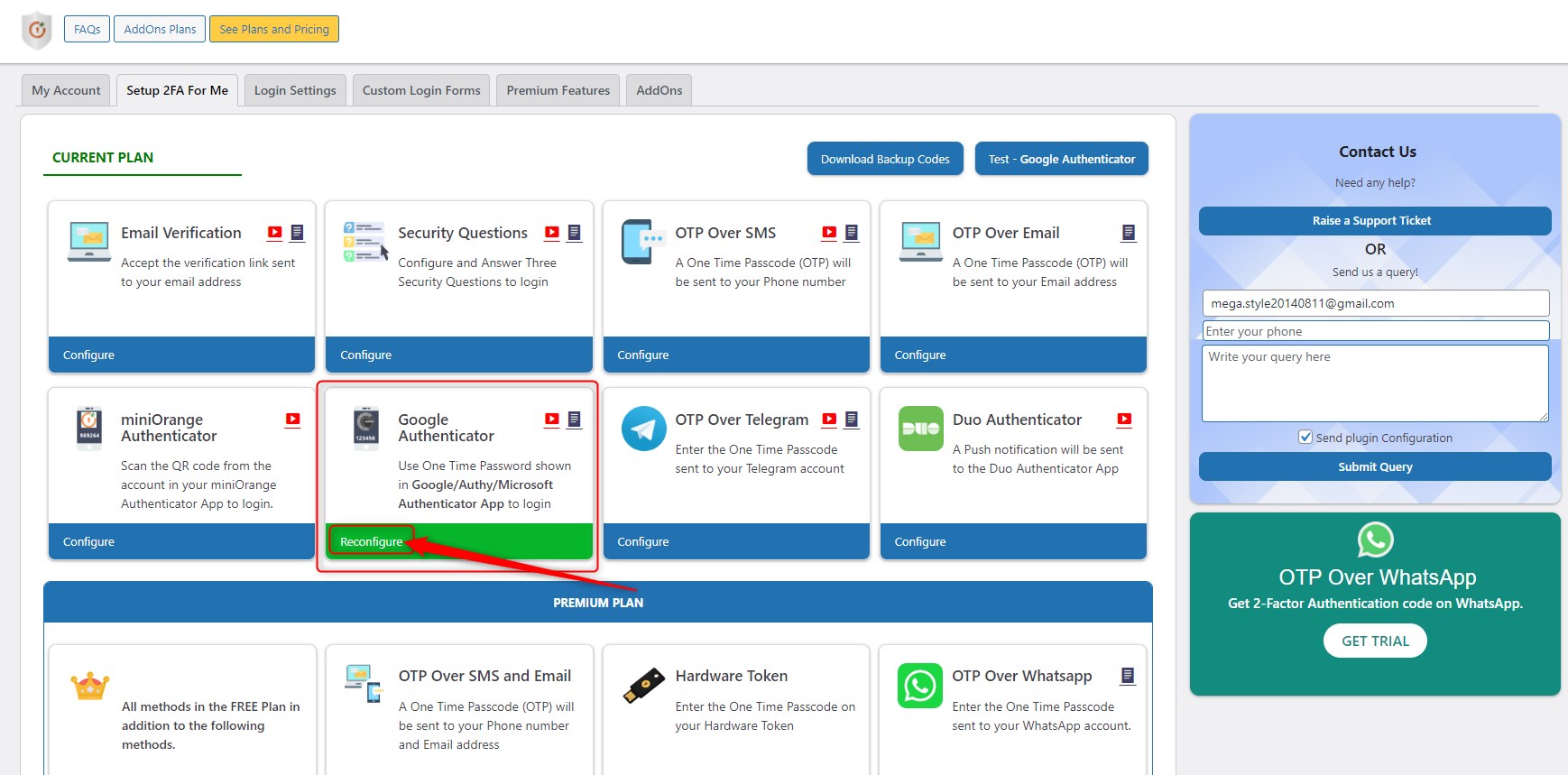This screenshot has width=1568, height=775.
Task: Click the PREMIUM PLAN banner text
Action: (598, 603)
